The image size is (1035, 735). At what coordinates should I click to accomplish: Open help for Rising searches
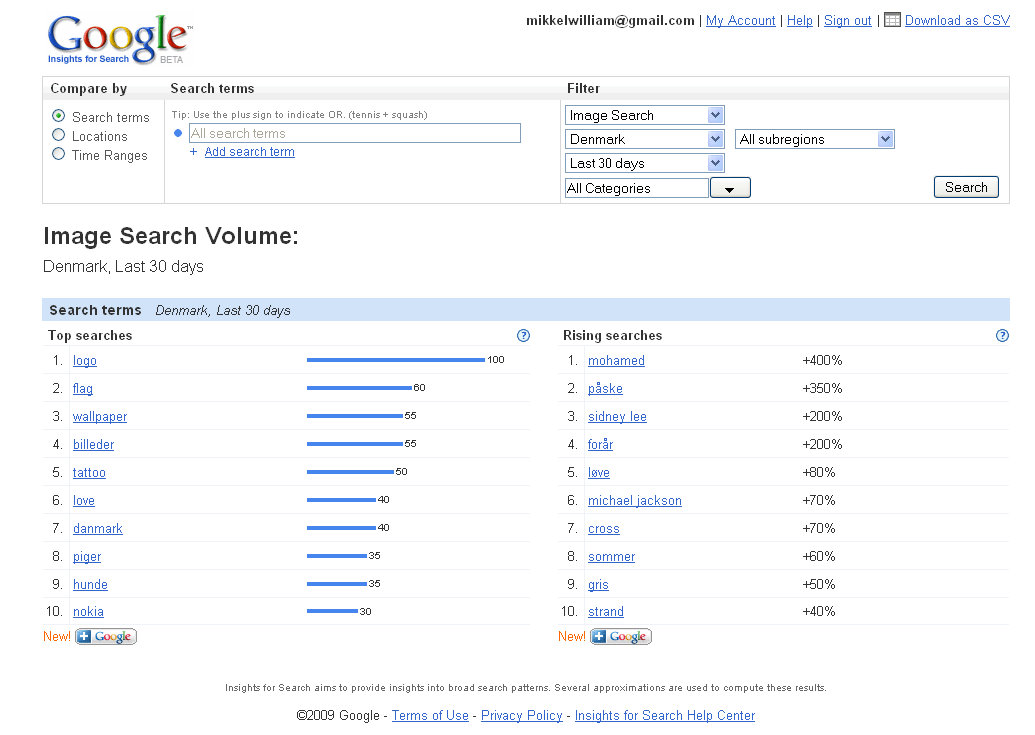[1003, 336]
